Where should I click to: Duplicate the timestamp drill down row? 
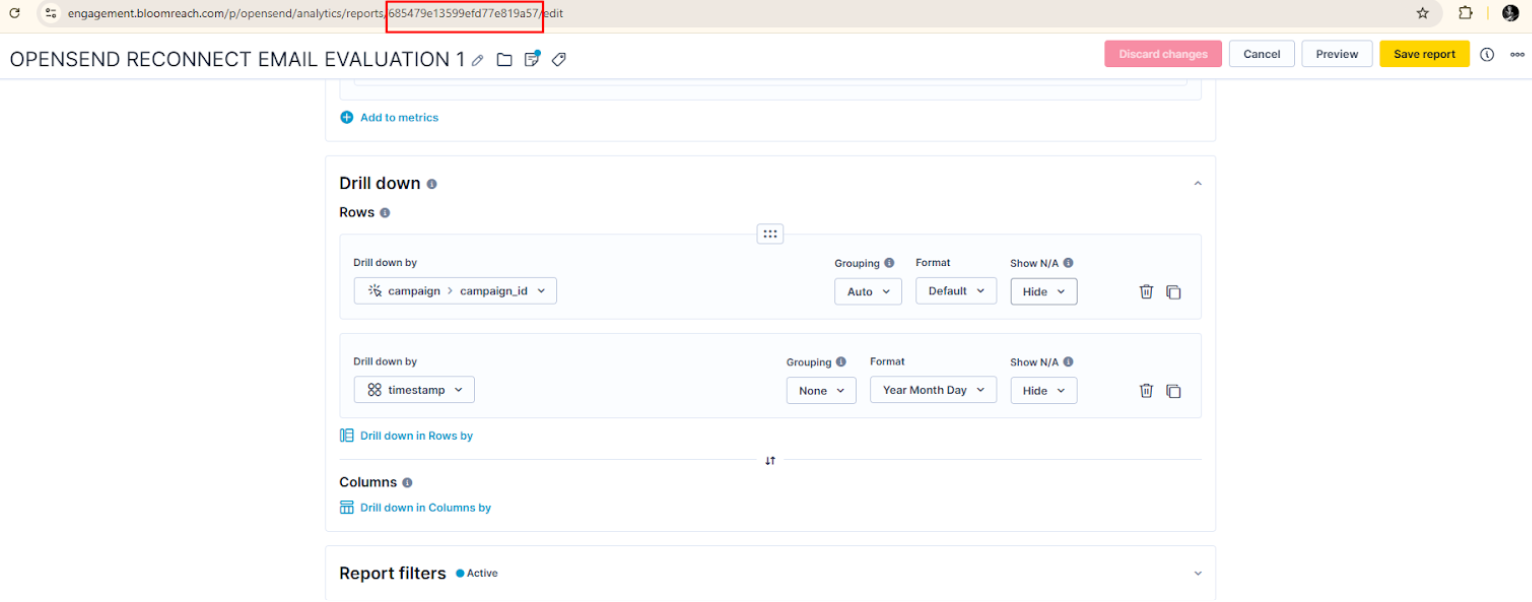point(1174,391)
